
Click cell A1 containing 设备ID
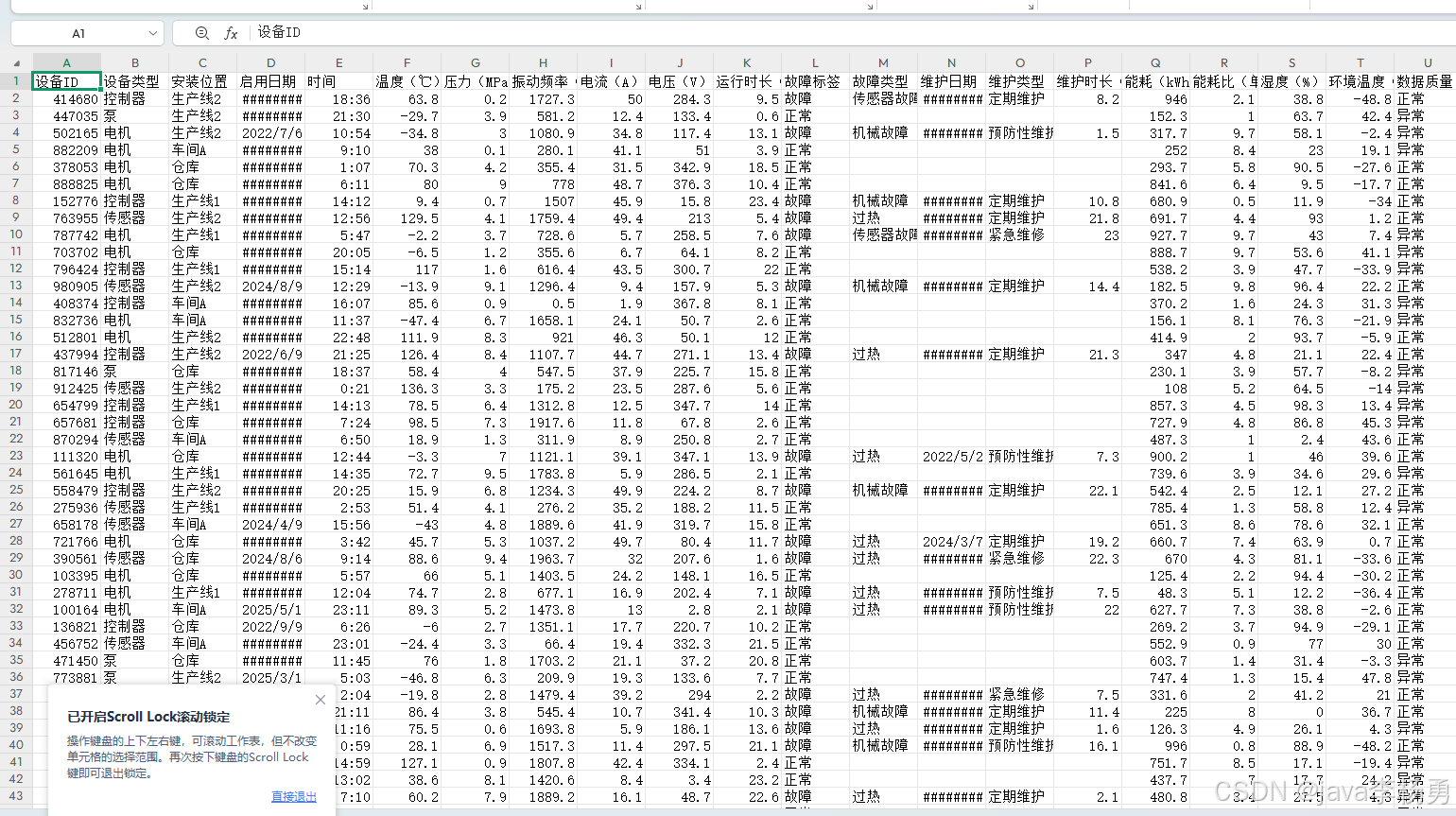[66, 81]
